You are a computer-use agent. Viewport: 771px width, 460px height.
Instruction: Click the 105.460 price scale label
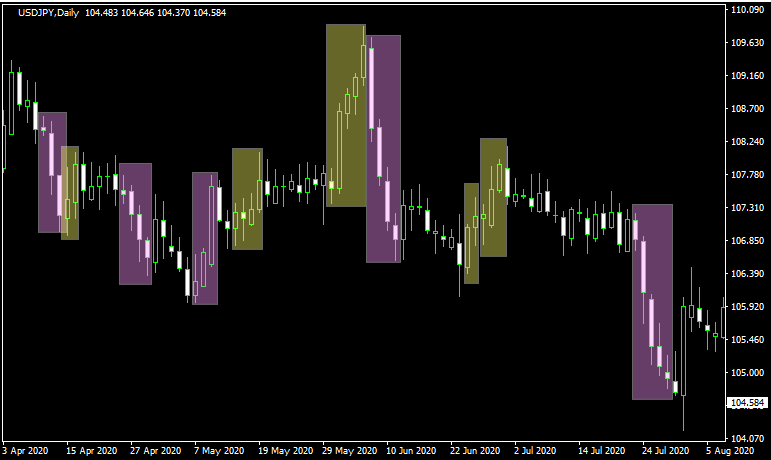(747, 340)
